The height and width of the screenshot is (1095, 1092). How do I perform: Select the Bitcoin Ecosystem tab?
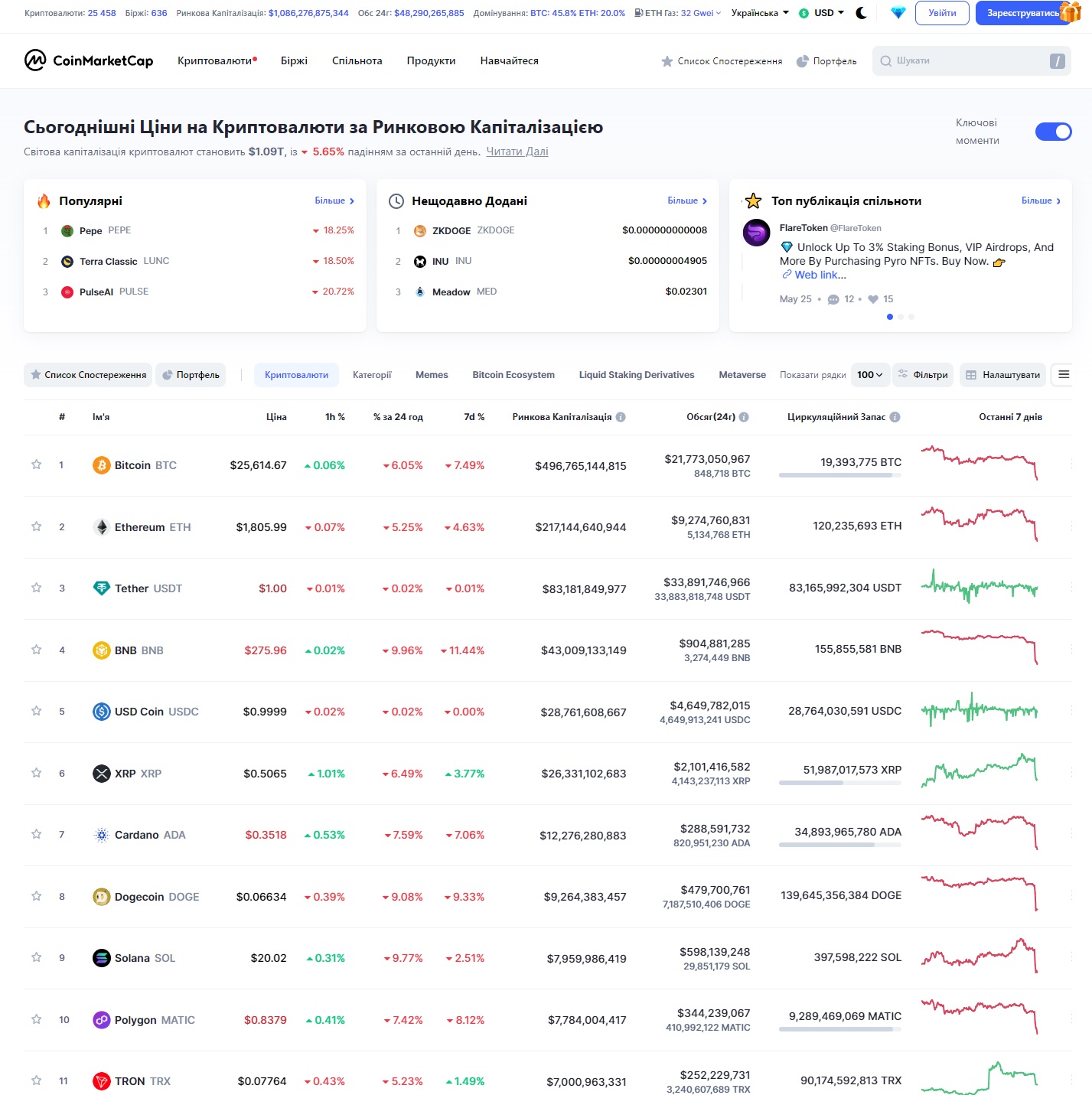point(513,375)
